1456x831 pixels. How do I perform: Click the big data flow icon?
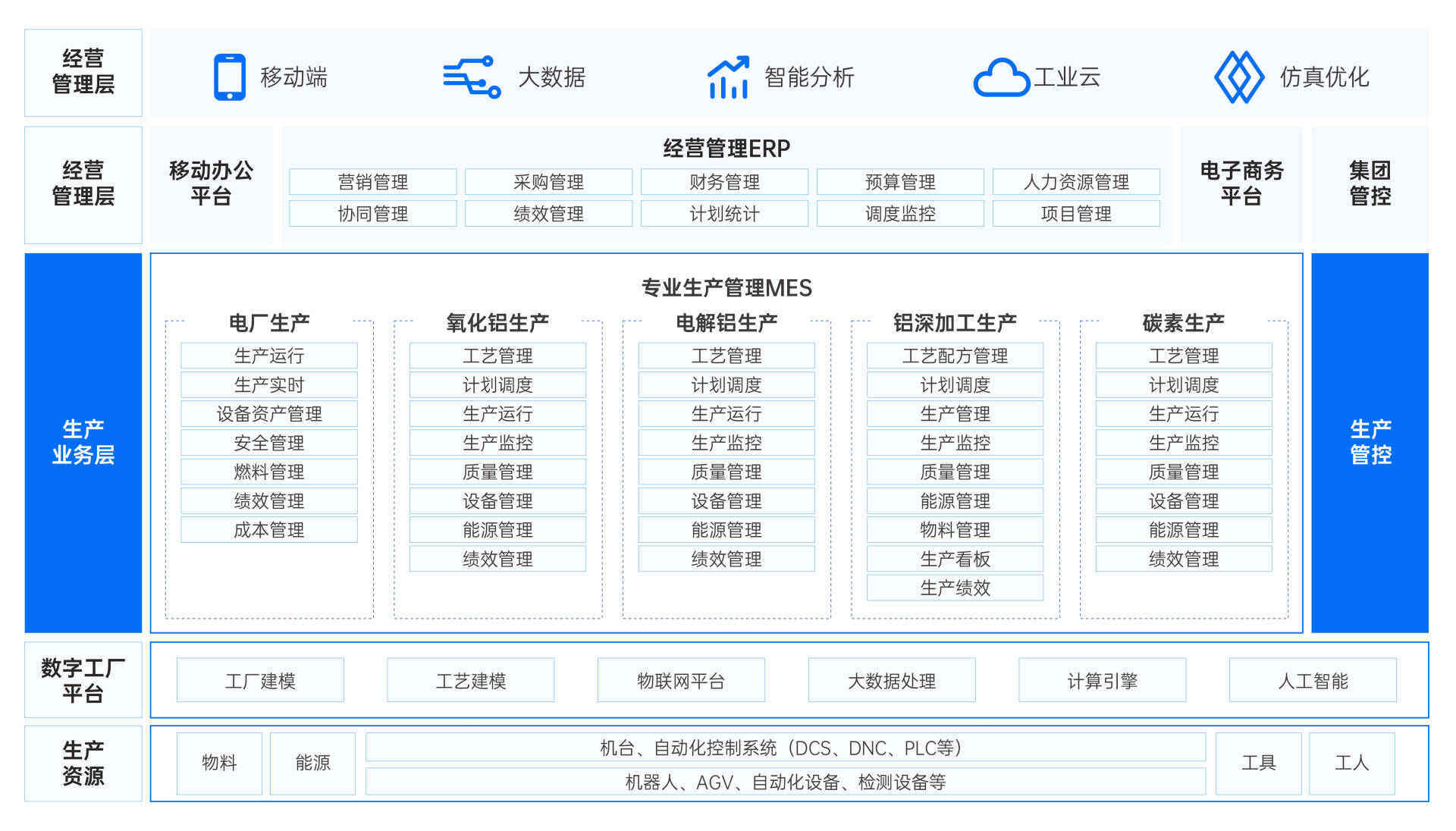472,77
